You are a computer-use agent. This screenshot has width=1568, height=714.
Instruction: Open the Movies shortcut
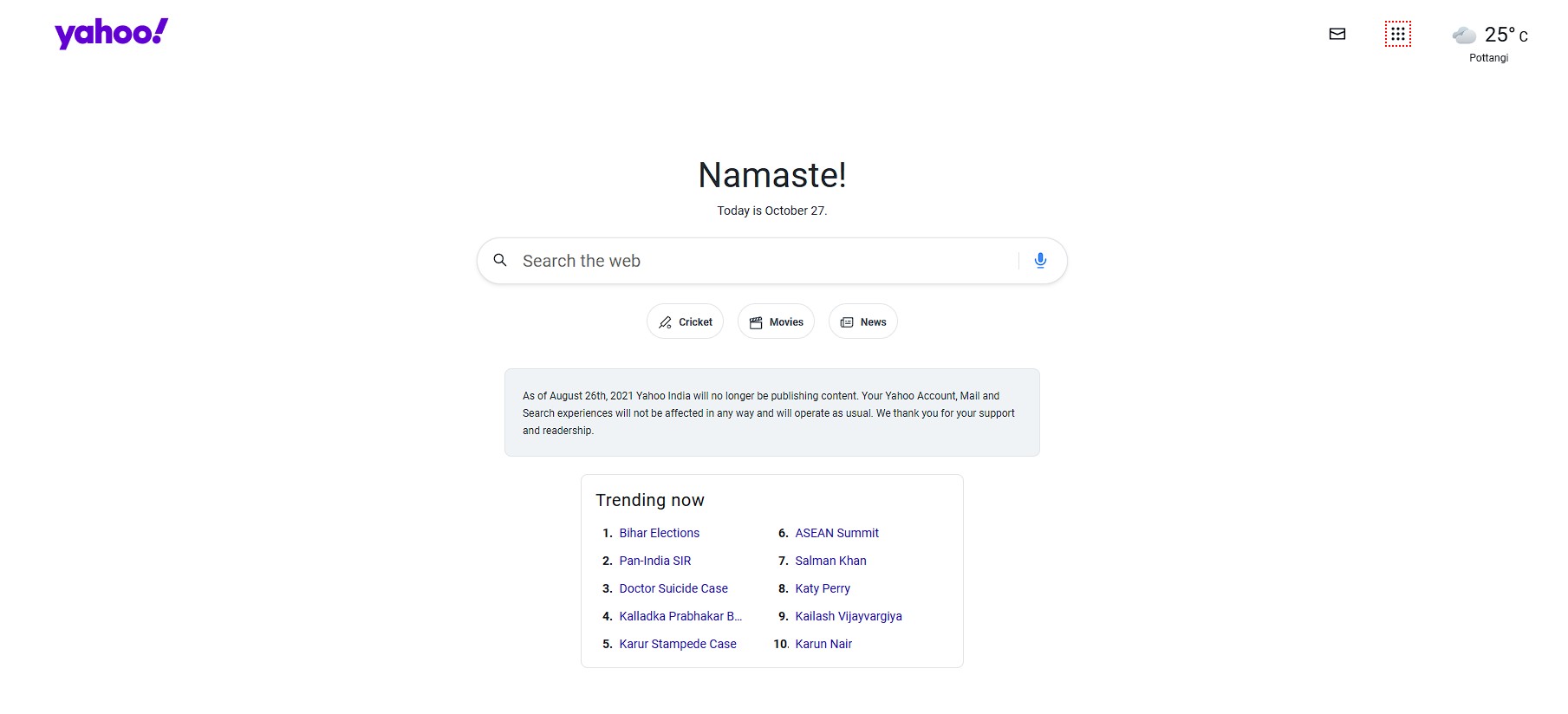(x=776, y=321)
